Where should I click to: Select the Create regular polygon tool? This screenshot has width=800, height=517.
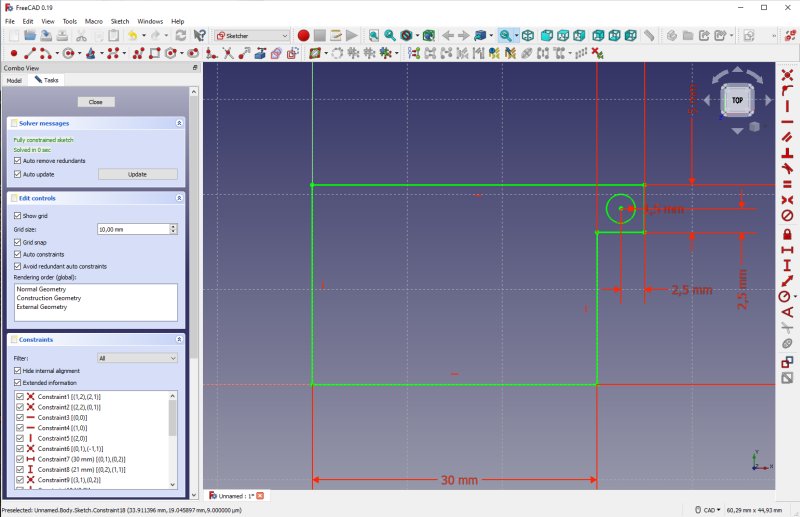(x=171, y=53)
